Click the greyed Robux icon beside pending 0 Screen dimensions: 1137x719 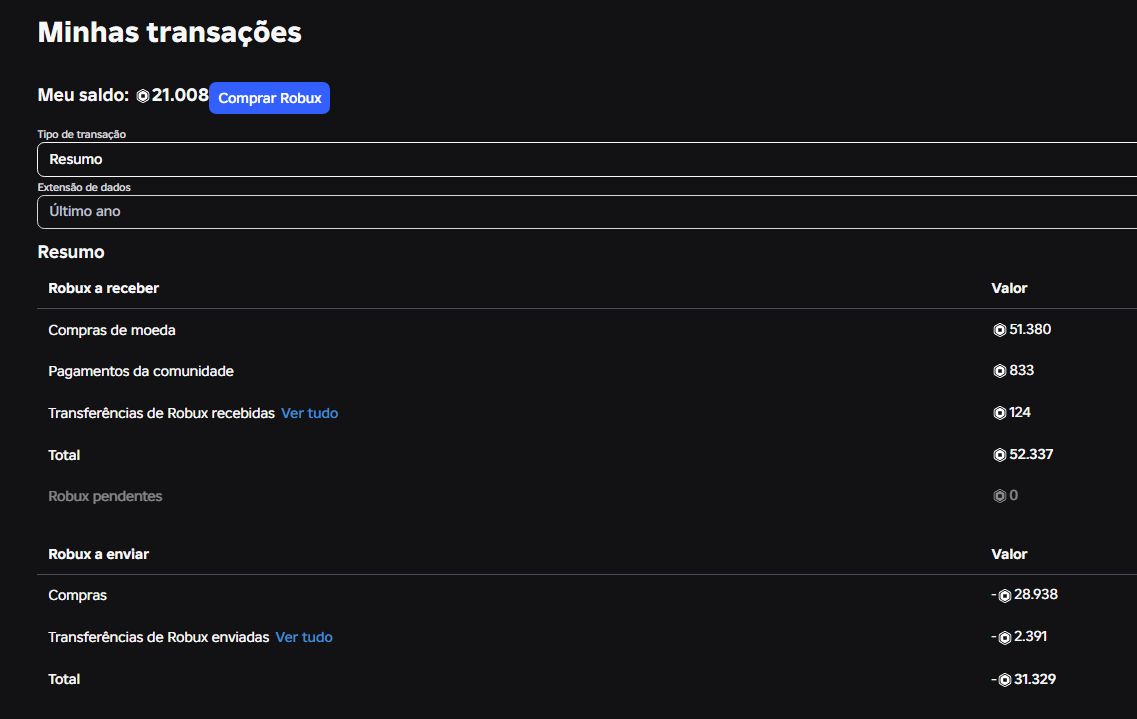pyautogui.click(x=999, y=496)
